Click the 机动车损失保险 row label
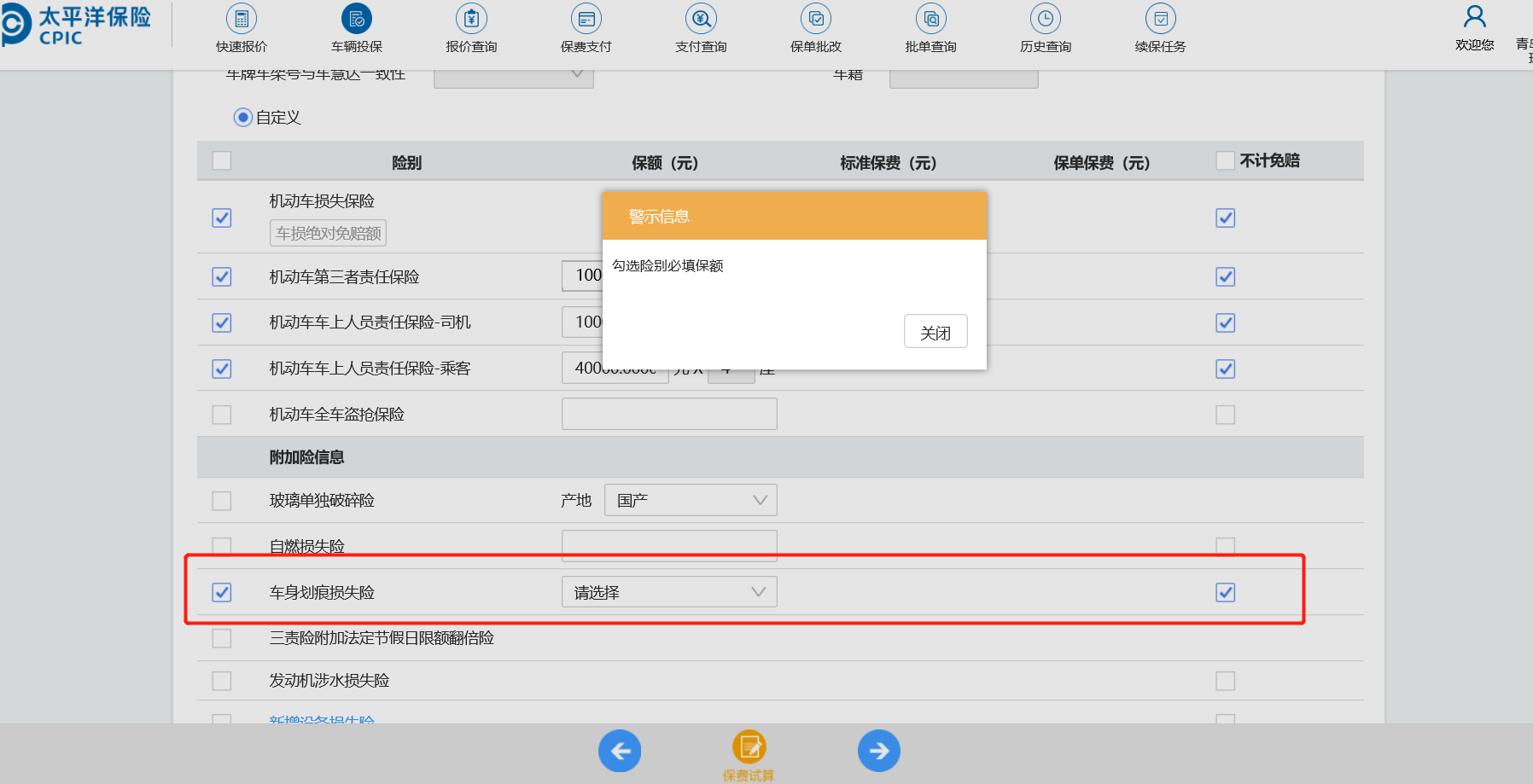1533x784 pixels. click(322, 200)
